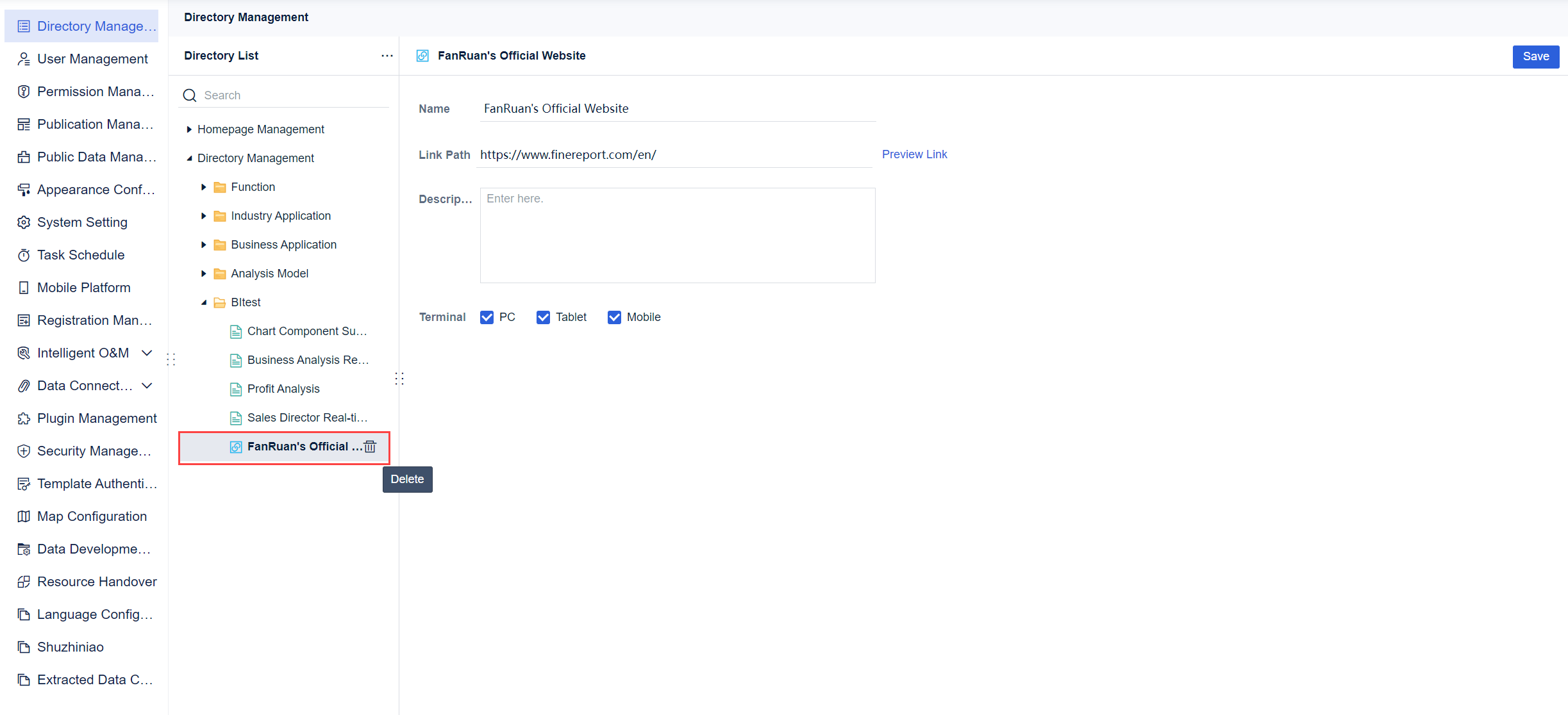Click inside the Description input area
The image size is (1568, 715).
coord(677,235)
